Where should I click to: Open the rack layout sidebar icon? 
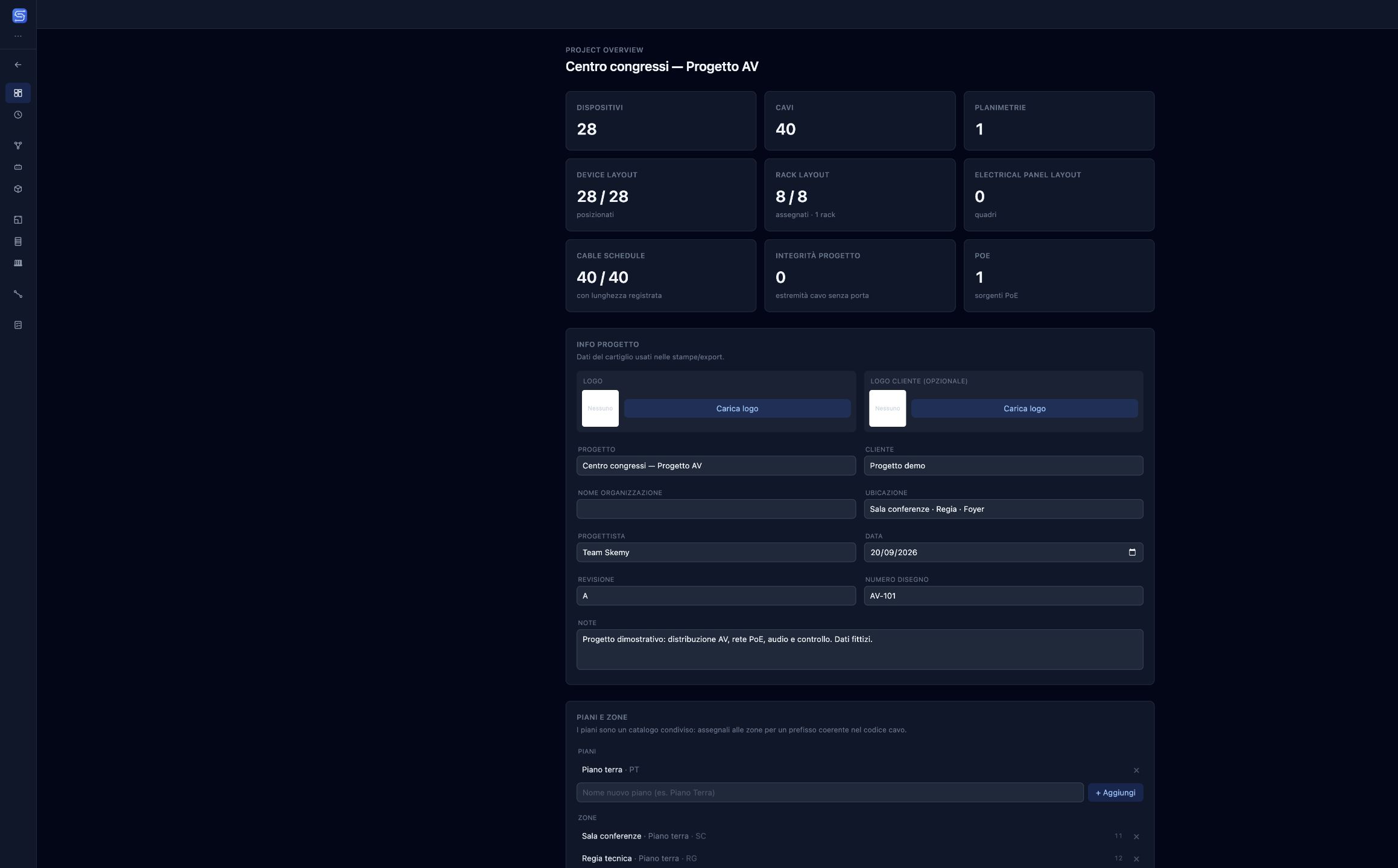tap(18, 242)
